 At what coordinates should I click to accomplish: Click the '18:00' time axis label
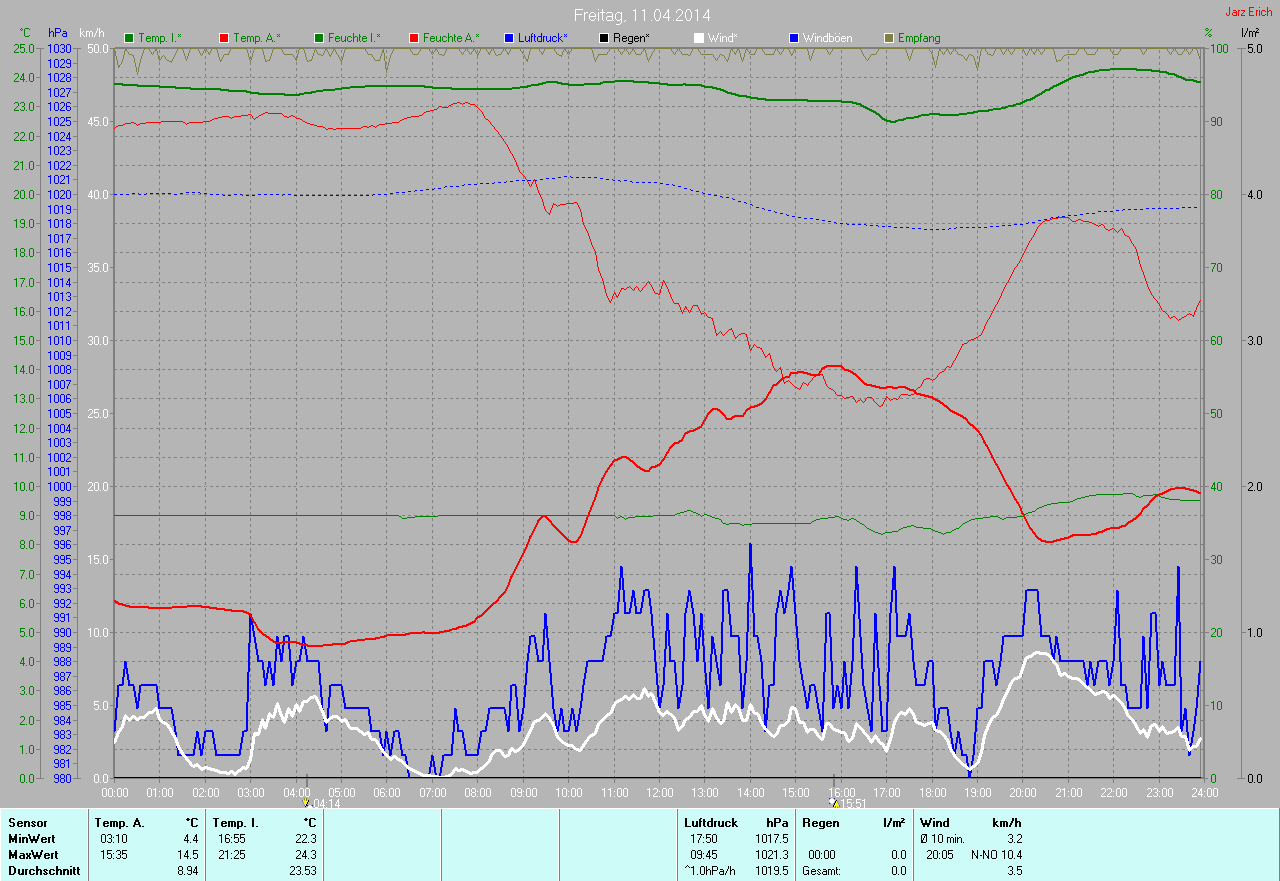coord(931,793)
